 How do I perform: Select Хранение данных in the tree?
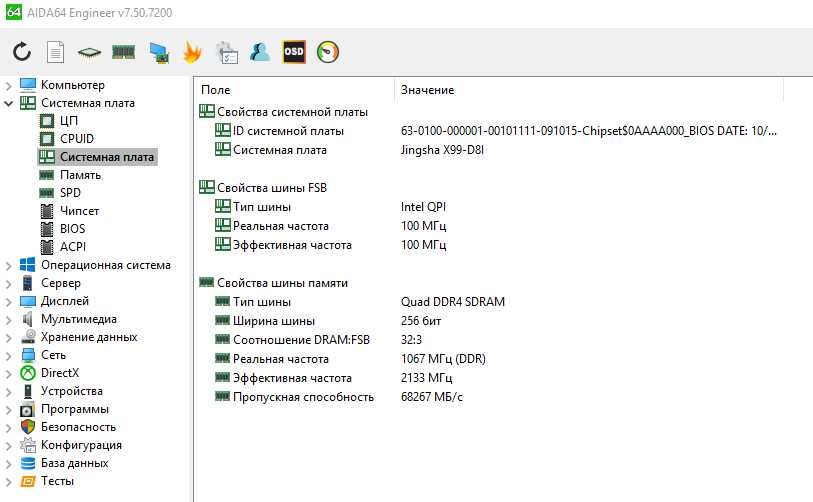point(89,337)
